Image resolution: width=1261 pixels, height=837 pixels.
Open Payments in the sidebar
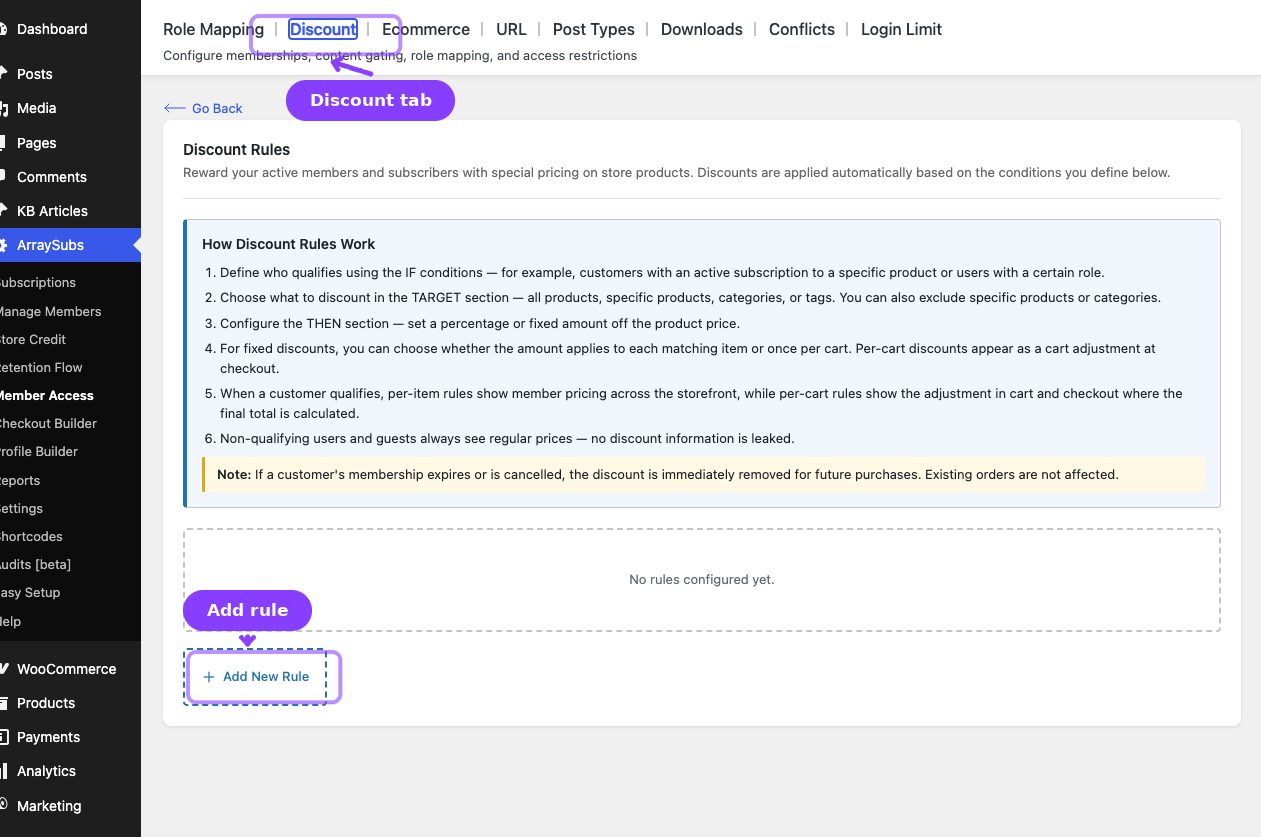[70, 737]
